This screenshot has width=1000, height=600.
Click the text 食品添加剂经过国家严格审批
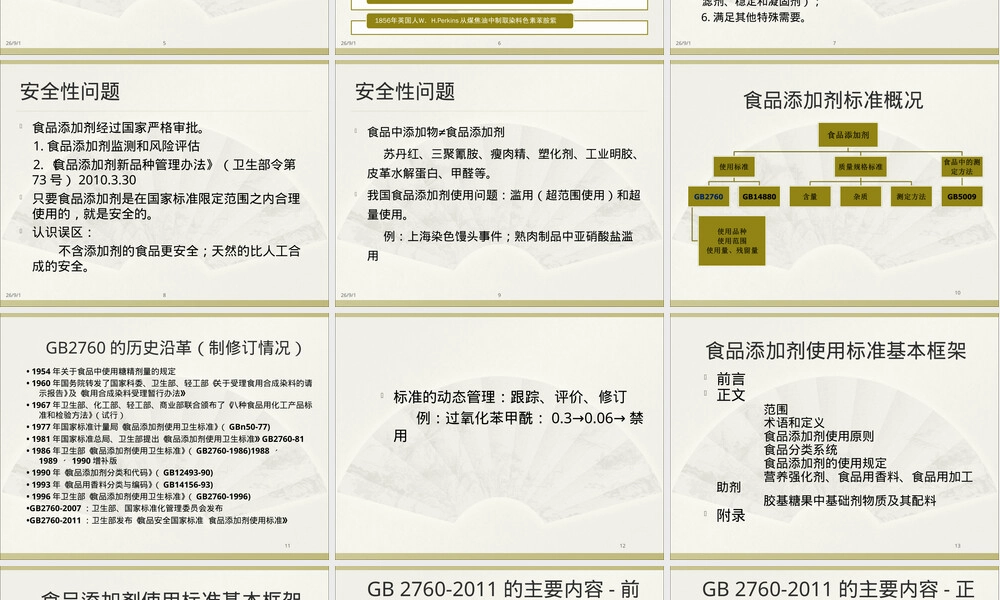point(119,128)
